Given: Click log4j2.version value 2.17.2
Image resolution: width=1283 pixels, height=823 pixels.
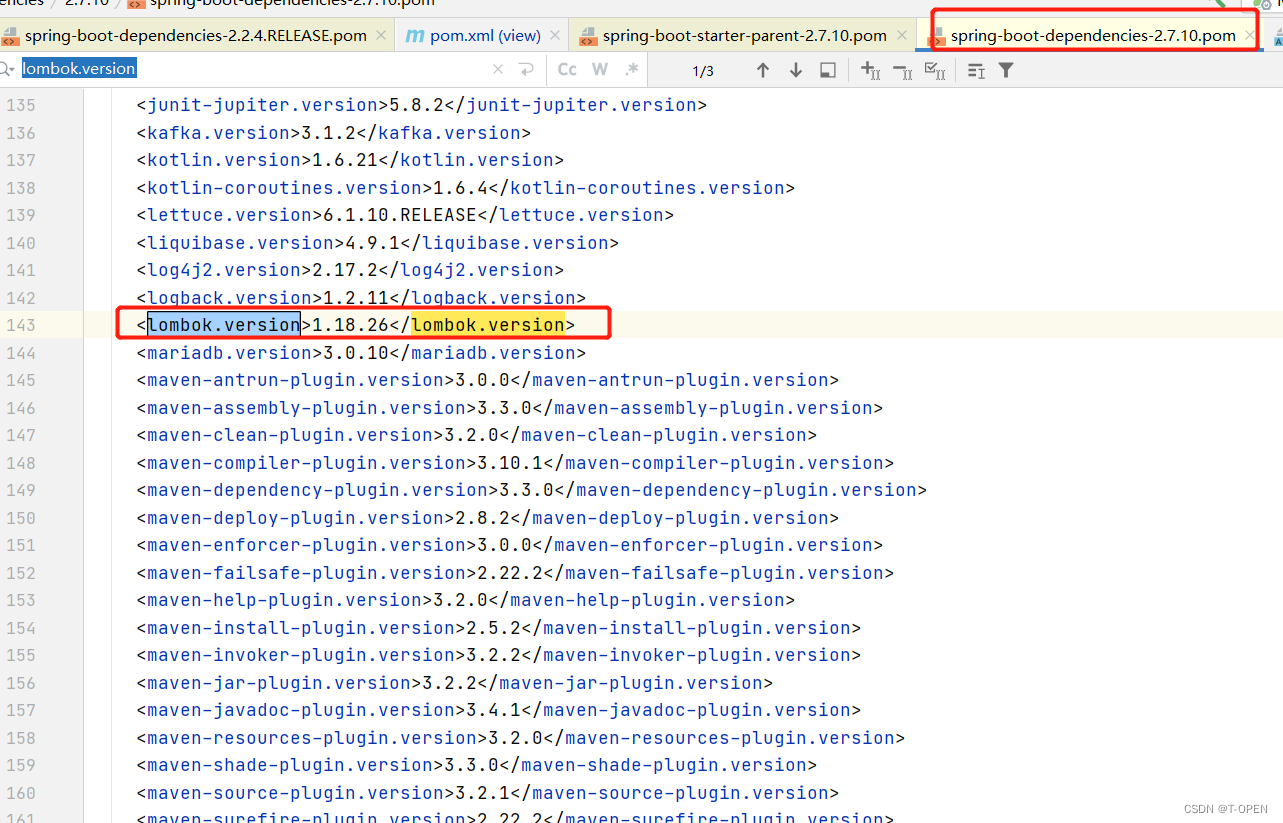Looking at the screenshot, I should [345, 270].
